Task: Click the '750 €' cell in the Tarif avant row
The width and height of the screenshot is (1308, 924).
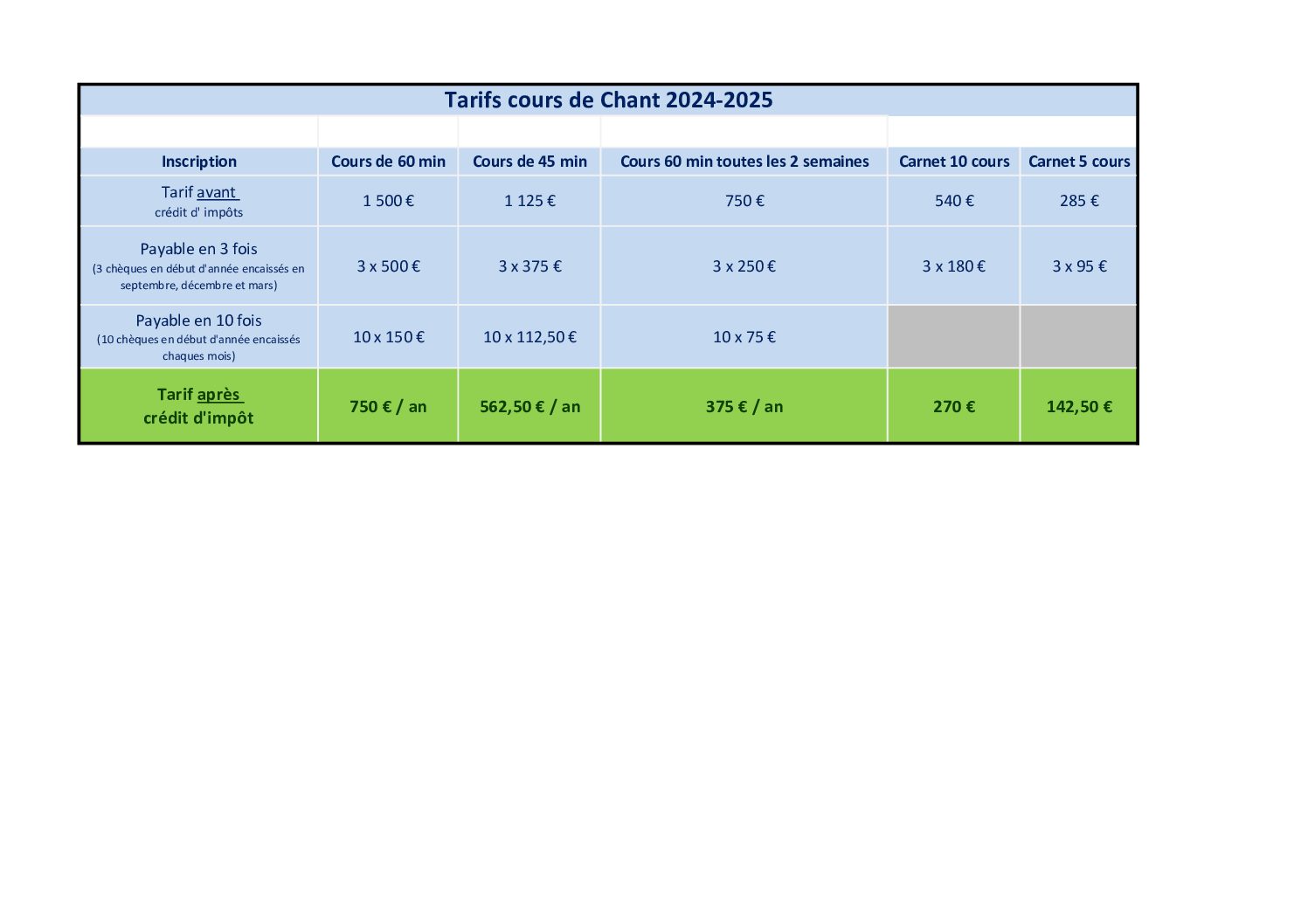Action: (744, 201)
